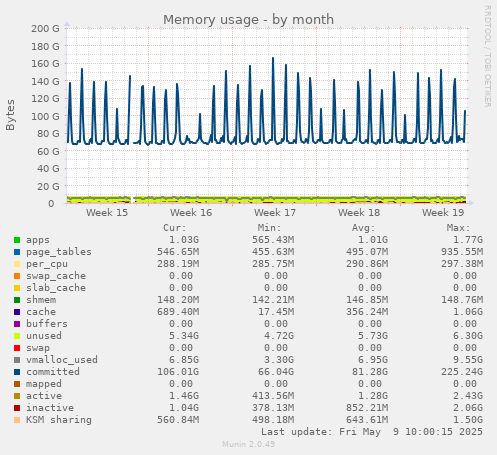Click the 'Memory usage - by month' title
This screenshot has width=497, height=455.
(x=248, y=20)
